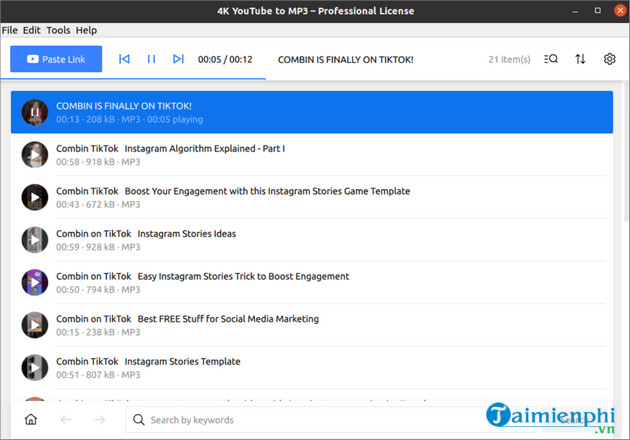Click '00:50 · 794 kB · MP3' details
630x440 pixels.
pyautogui.click(x=98, y=290)
